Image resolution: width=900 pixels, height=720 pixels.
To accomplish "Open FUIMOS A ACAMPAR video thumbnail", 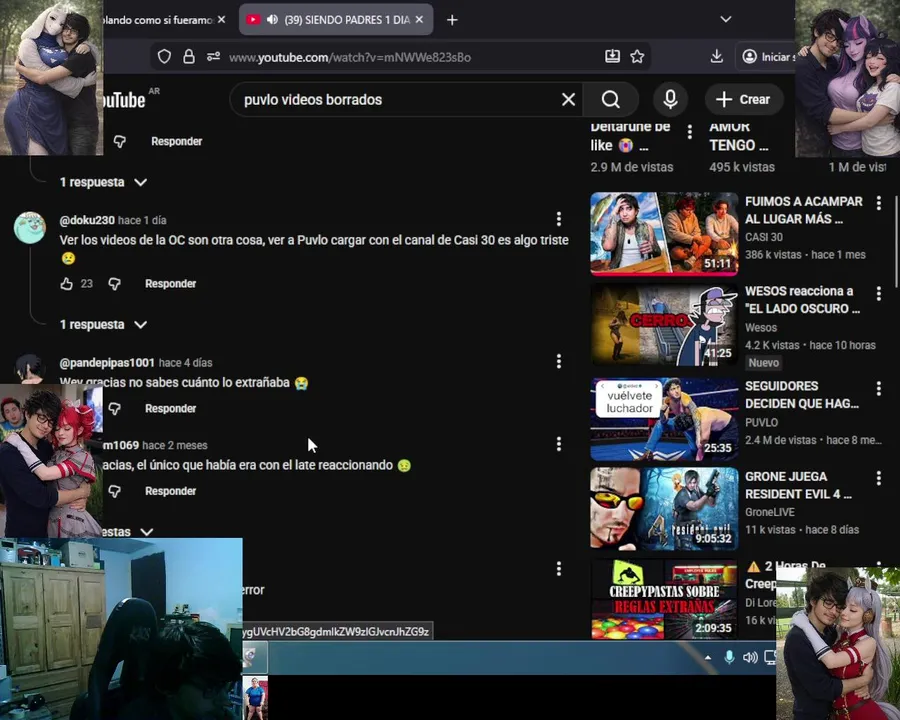I will (664, 234).
